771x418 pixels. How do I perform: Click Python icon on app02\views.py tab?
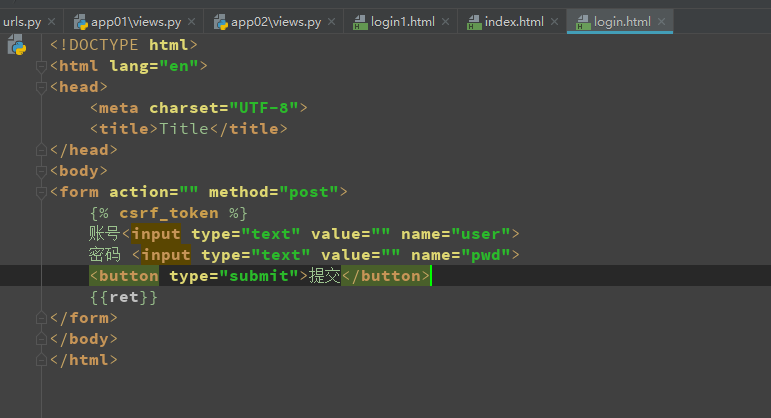221,22
